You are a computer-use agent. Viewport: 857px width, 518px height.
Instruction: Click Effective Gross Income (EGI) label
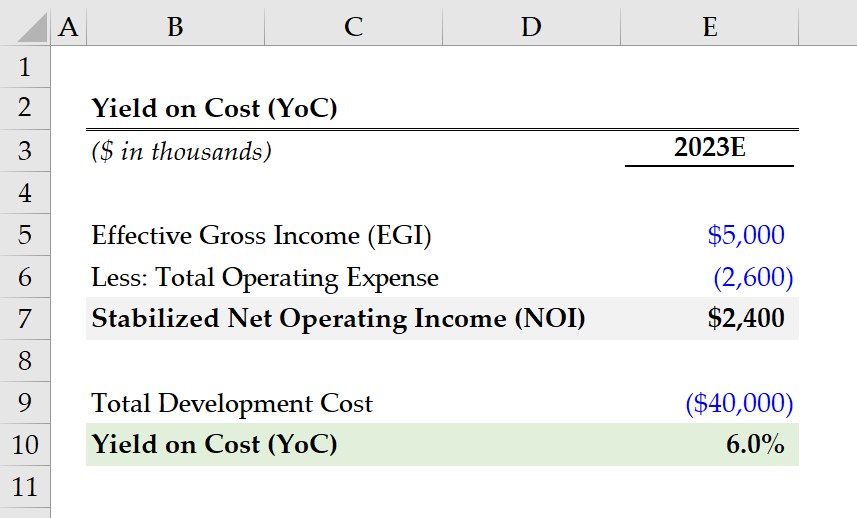(261, 236)
